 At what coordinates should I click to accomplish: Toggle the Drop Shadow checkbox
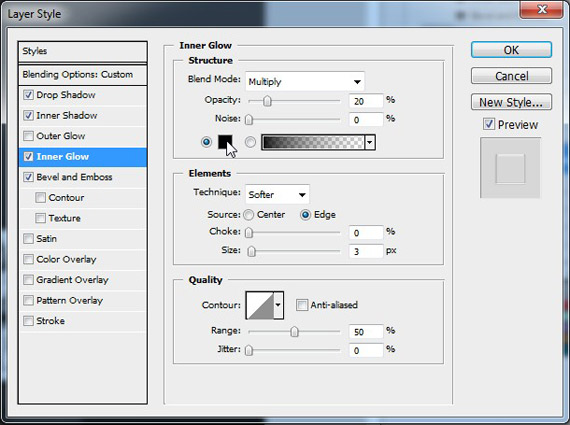click(x=28, y=95)
